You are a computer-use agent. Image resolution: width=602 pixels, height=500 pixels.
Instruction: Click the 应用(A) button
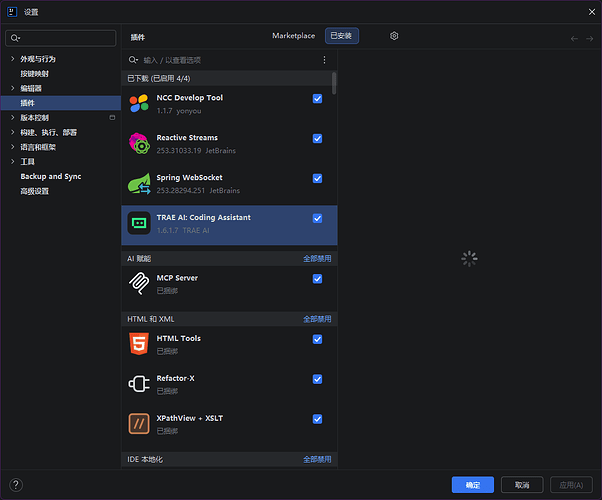pyautogui.click(x=571, y=485)
